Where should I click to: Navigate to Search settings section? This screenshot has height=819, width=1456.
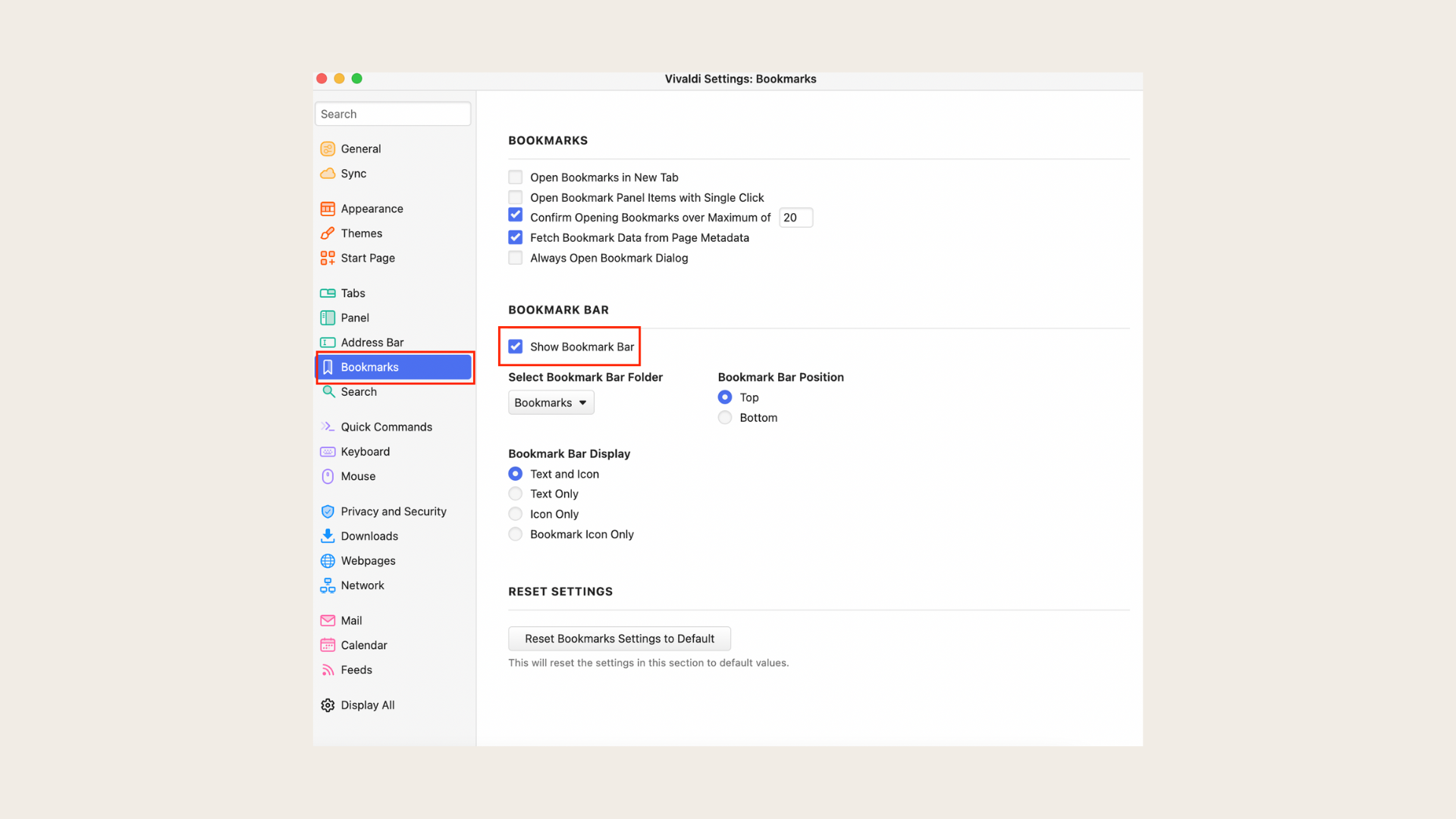359,391
